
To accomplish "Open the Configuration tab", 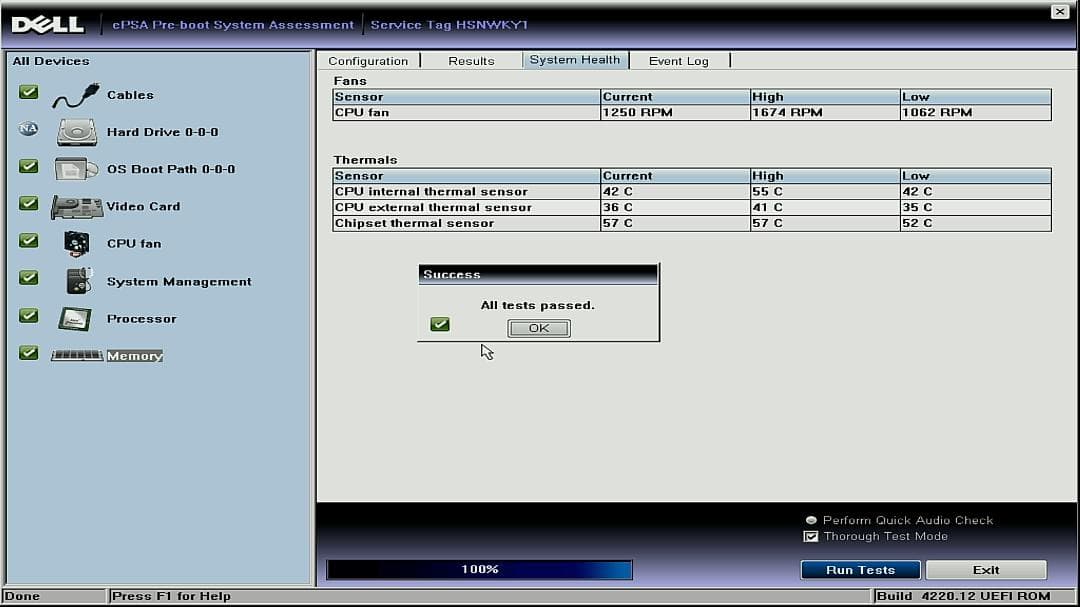I will pyautogui.click(x=368, y=61).
